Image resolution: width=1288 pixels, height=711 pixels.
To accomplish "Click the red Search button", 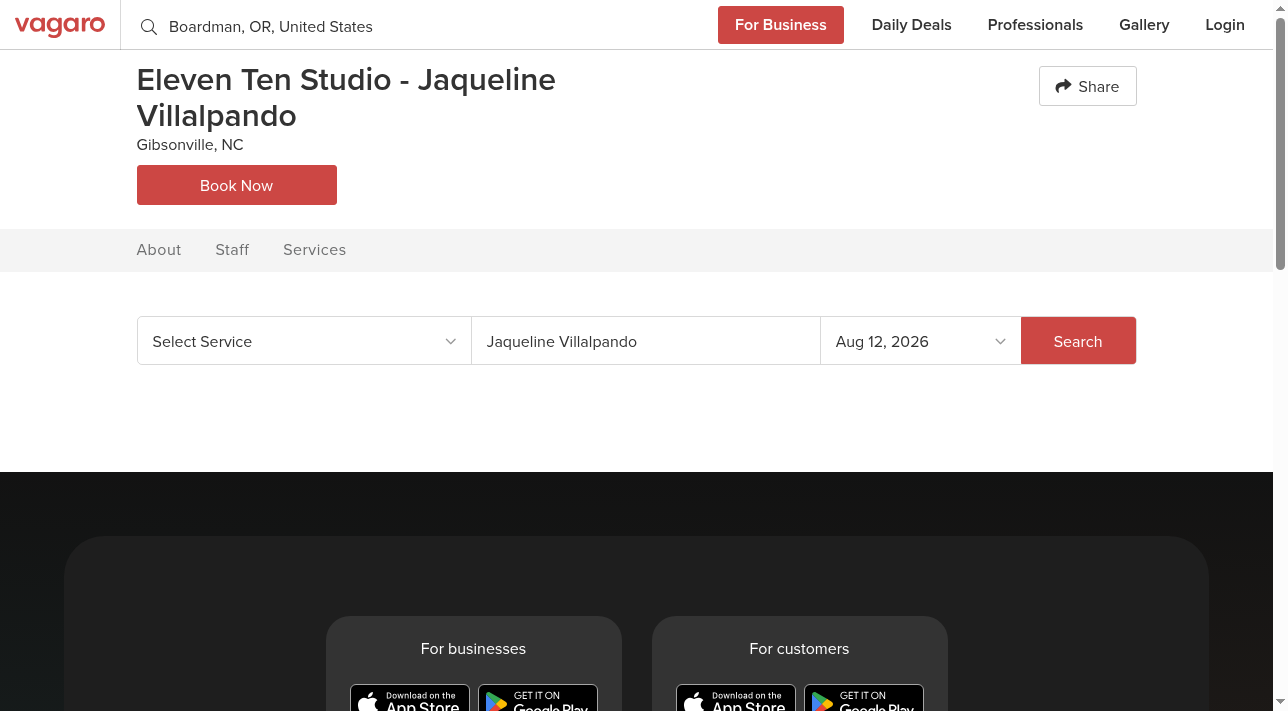I will (1078, 341).
